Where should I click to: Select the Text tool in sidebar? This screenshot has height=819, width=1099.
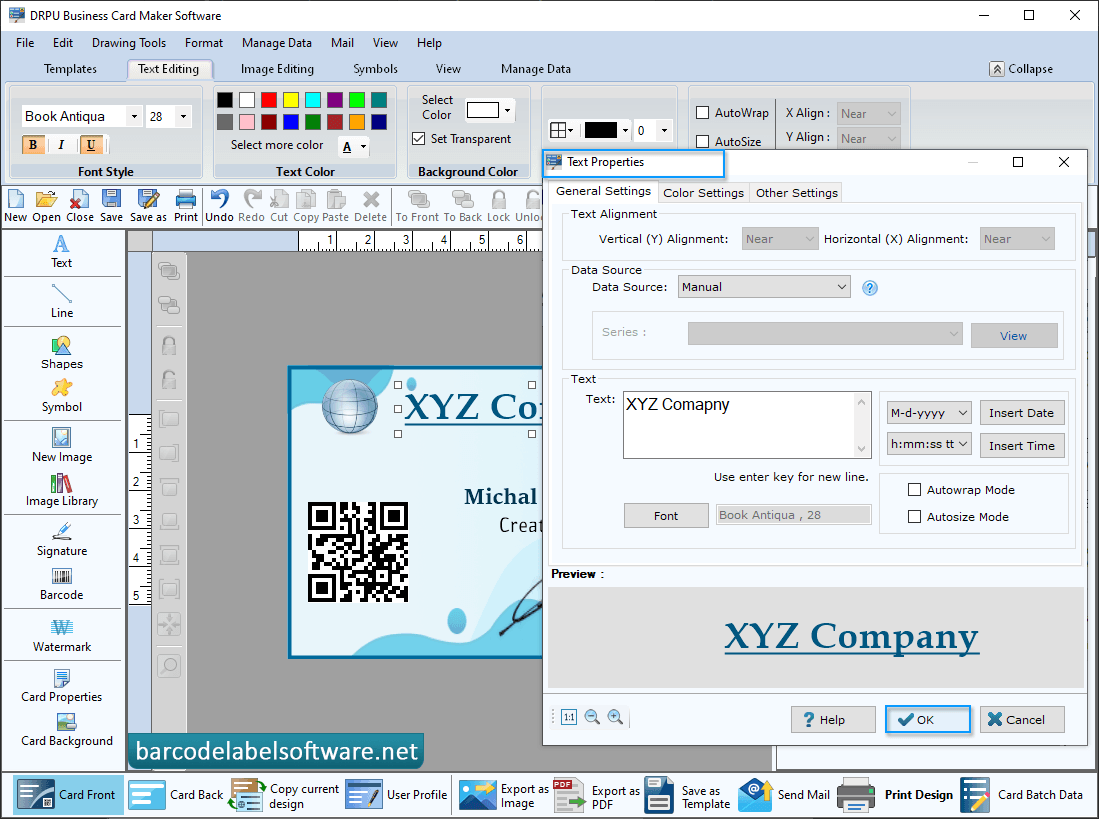tap(62, 252)
